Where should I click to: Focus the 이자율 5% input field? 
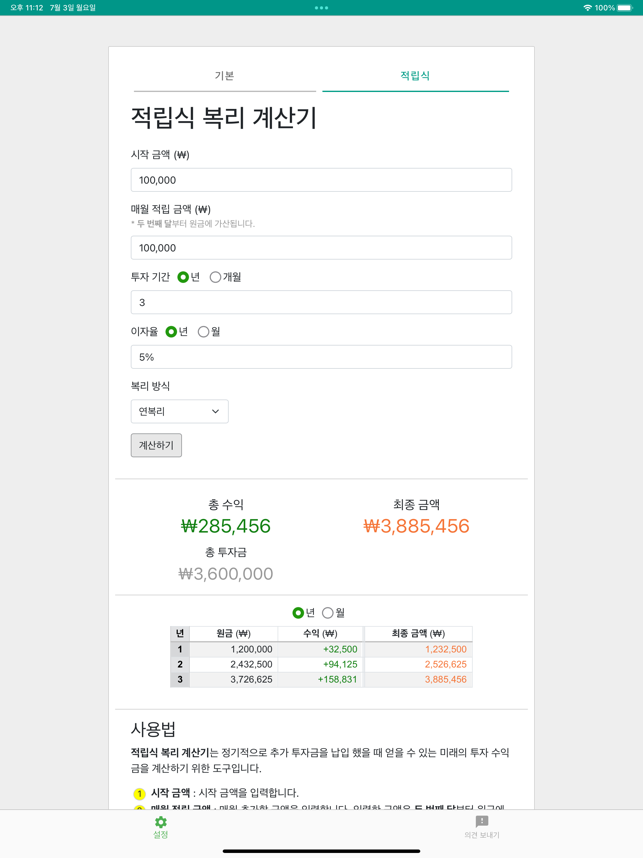(x=321, y=357)
